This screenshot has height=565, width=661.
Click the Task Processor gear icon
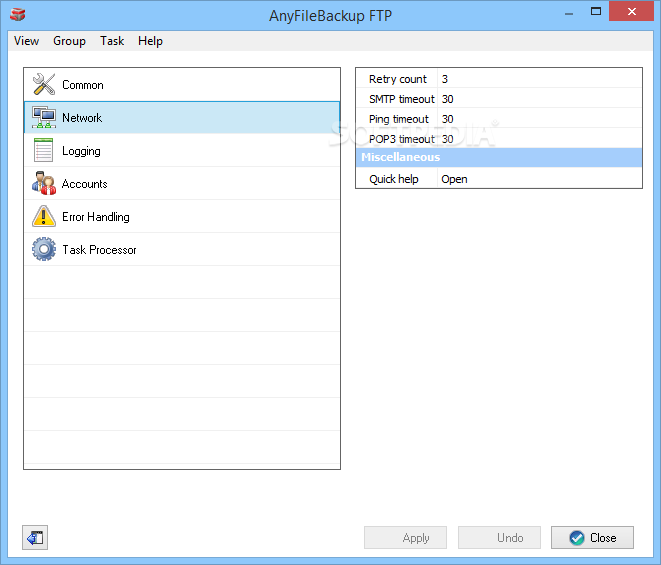(44, 249)
